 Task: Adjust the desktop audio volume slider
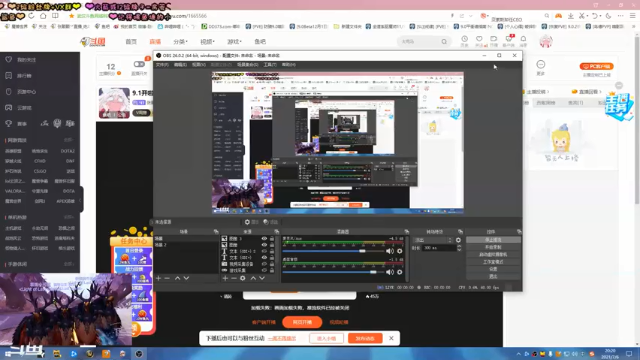[x=335, y=272]
